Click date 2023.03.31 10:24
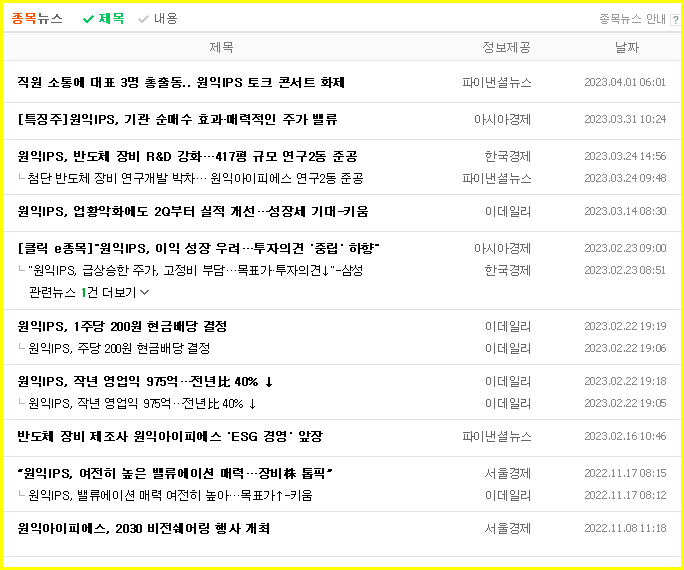 tap(625, 119)
